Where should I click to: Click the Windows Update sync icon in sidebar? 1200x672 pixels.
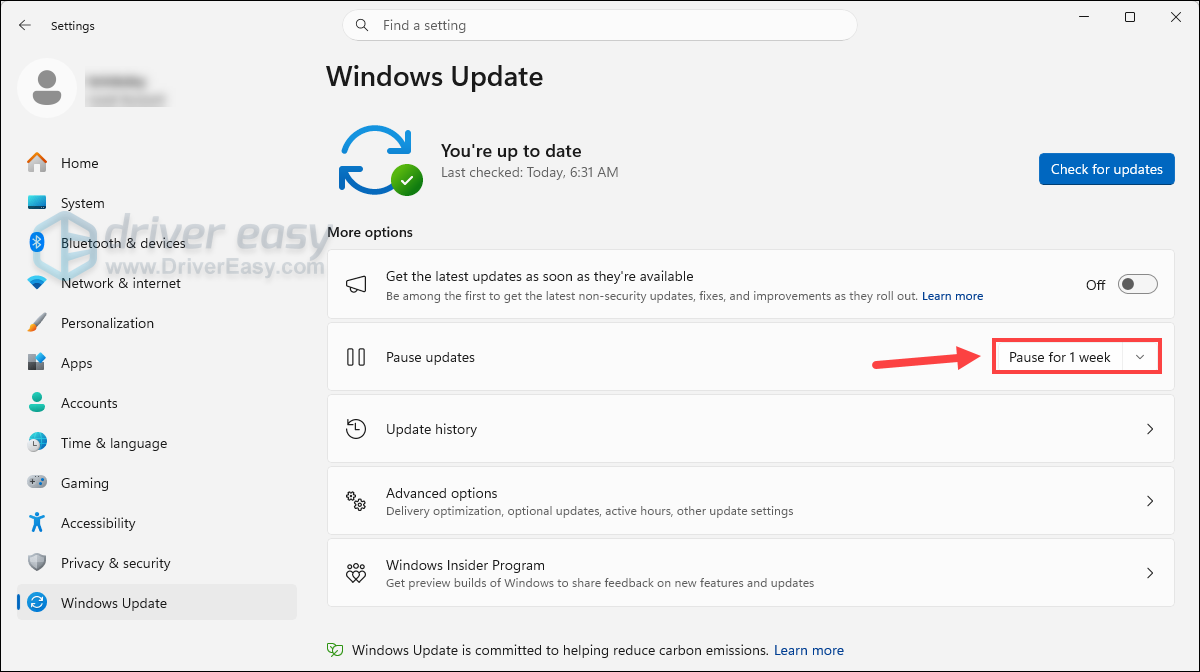37,603
